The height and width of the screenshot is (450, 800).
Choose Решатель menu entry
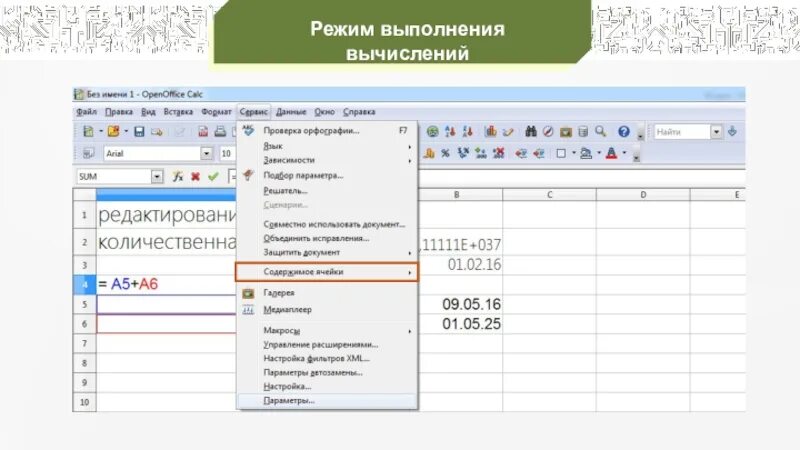click(327, 191)
